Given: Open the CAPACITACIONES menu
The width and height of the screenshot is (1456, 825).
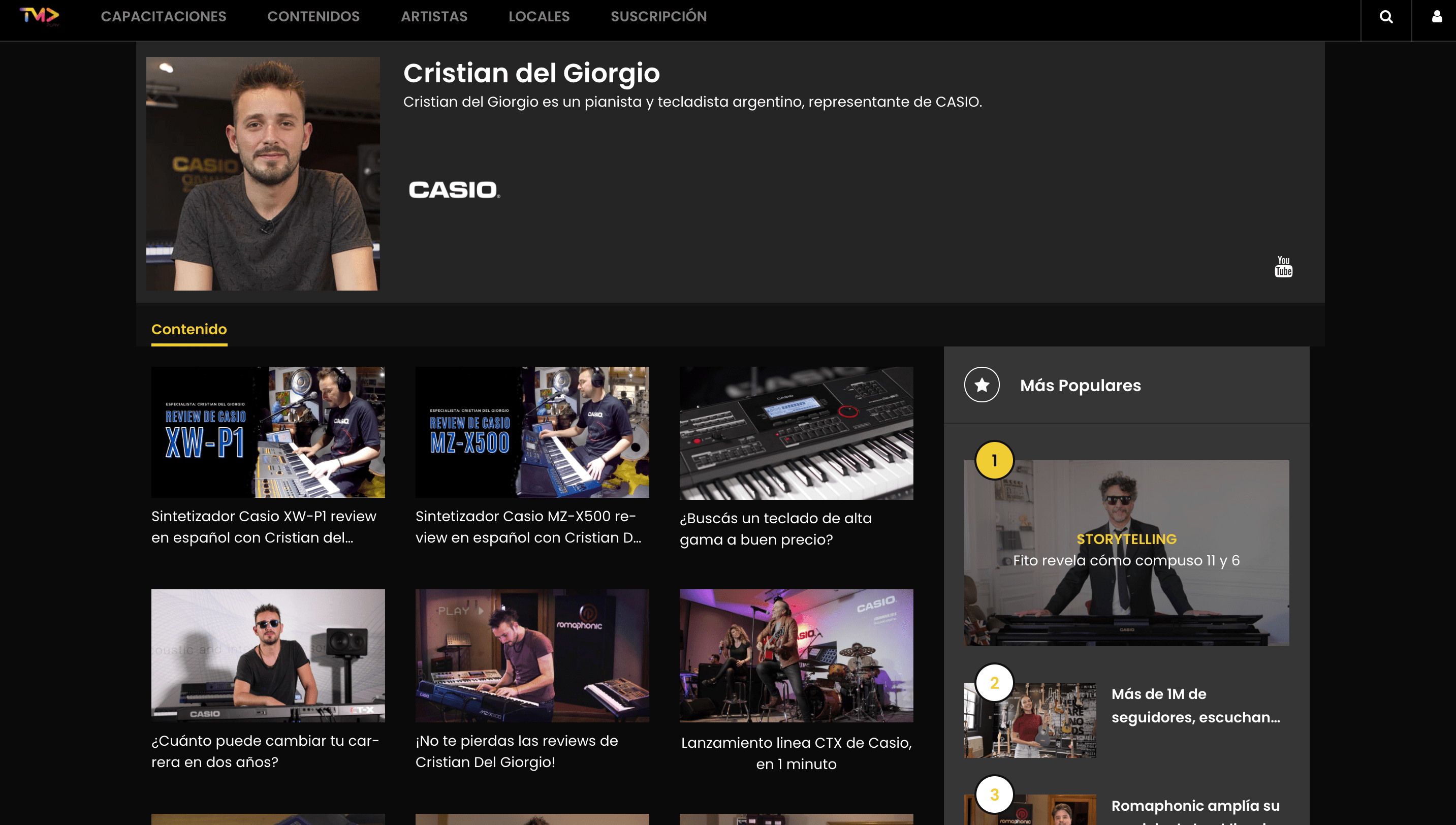Looking at the screenshot, I should pos(163,16).
